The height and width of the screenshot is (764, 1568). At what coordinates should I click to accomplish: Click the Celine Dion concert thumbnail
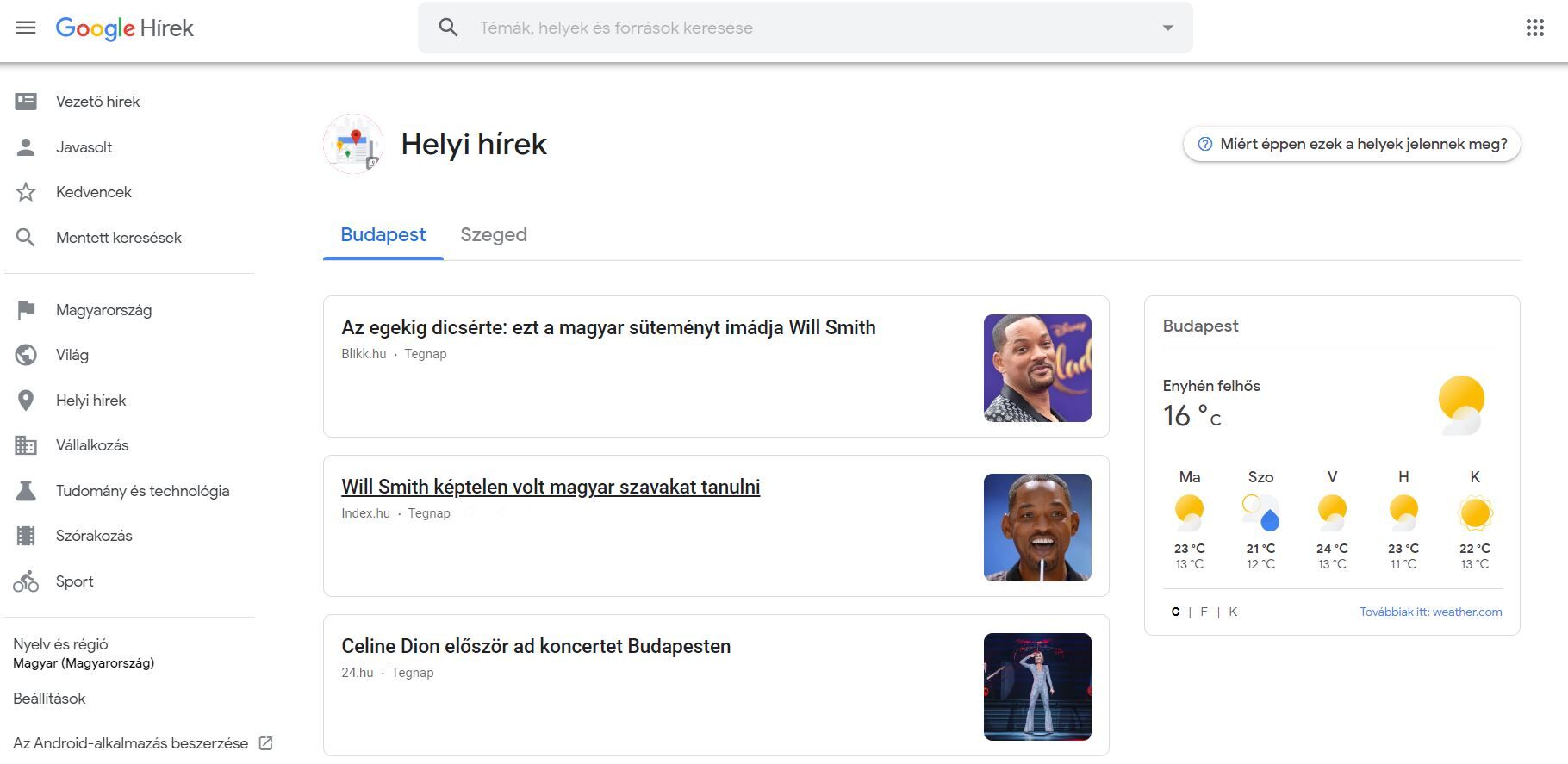(x=1037, y=686)
